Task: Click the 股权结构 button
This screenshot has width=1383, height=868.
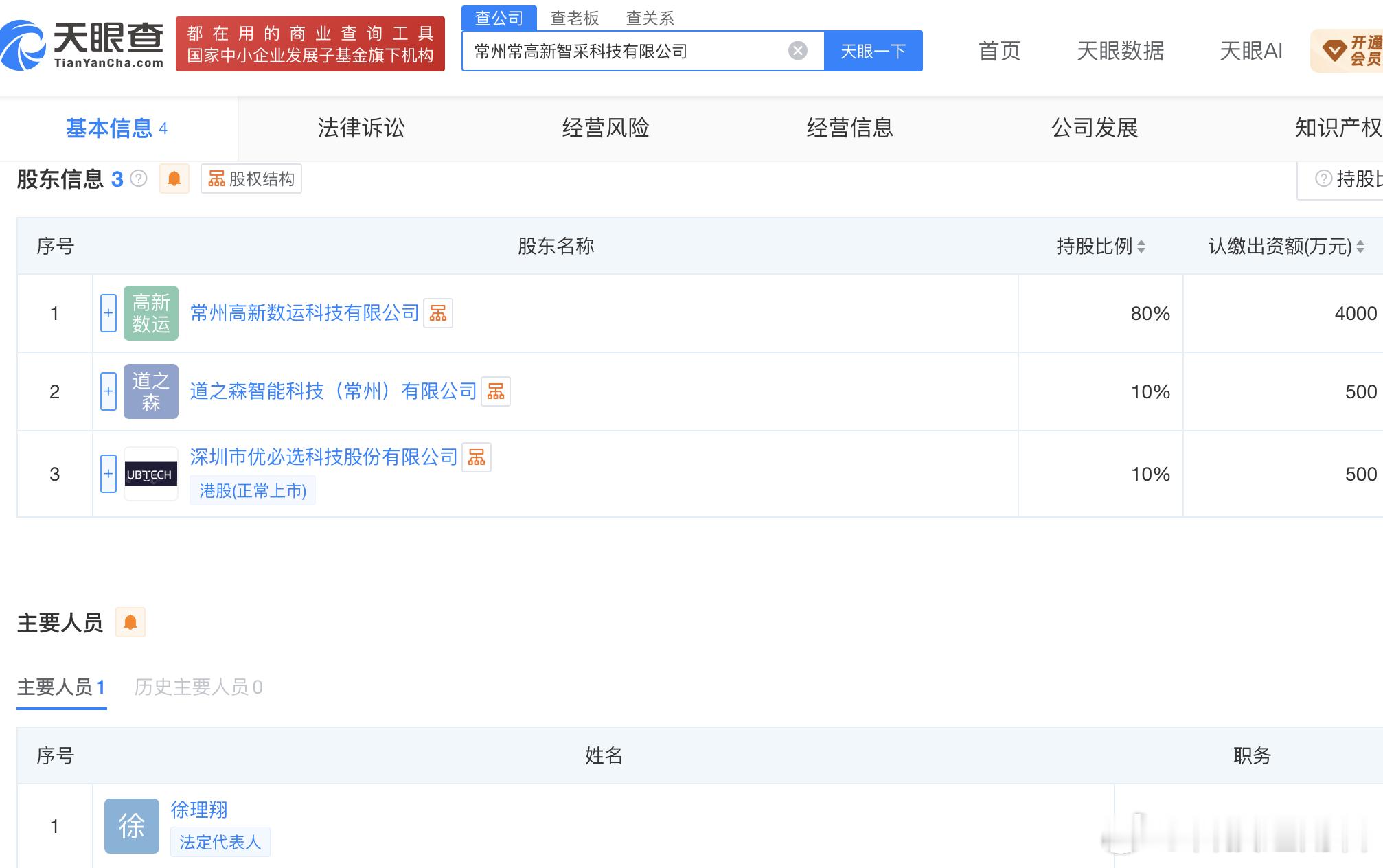Action: (x=251, y=179)
